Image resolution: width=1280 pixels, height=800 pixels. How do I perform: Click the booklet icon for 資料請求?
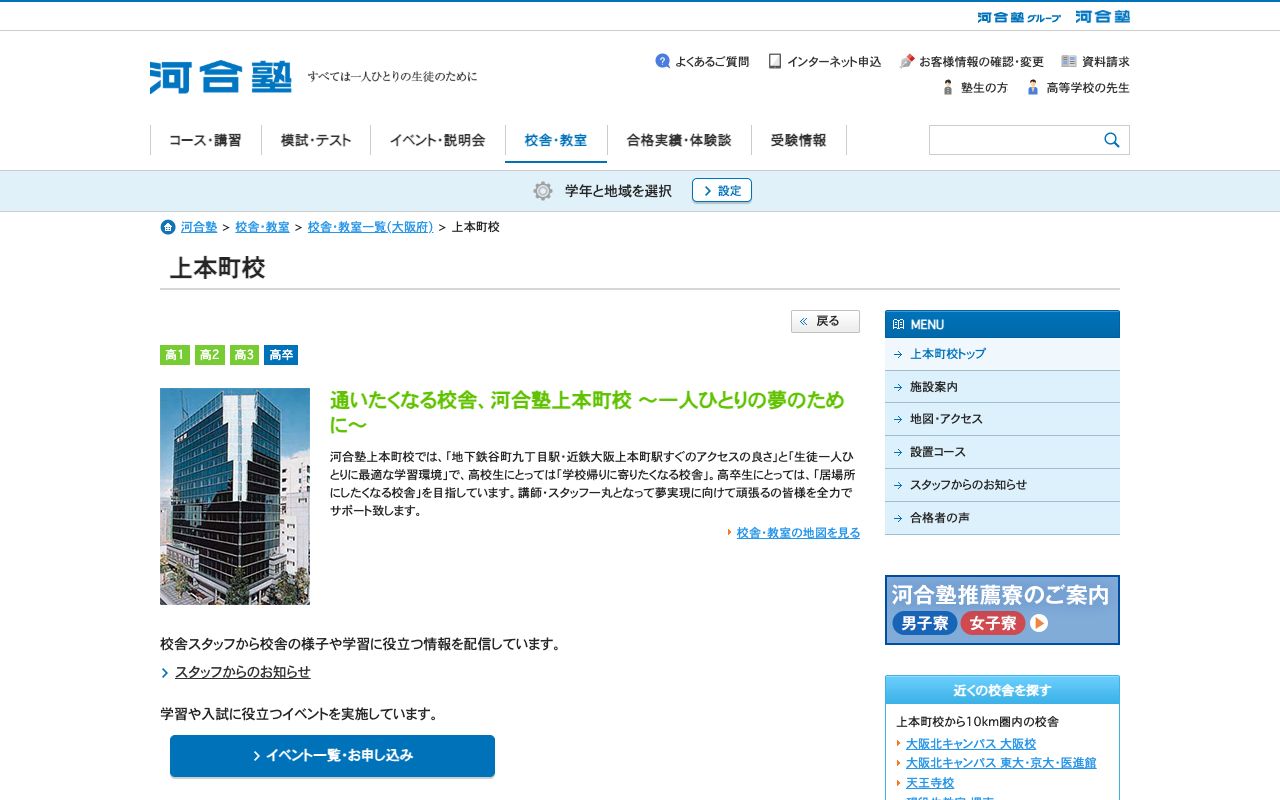1069,61
